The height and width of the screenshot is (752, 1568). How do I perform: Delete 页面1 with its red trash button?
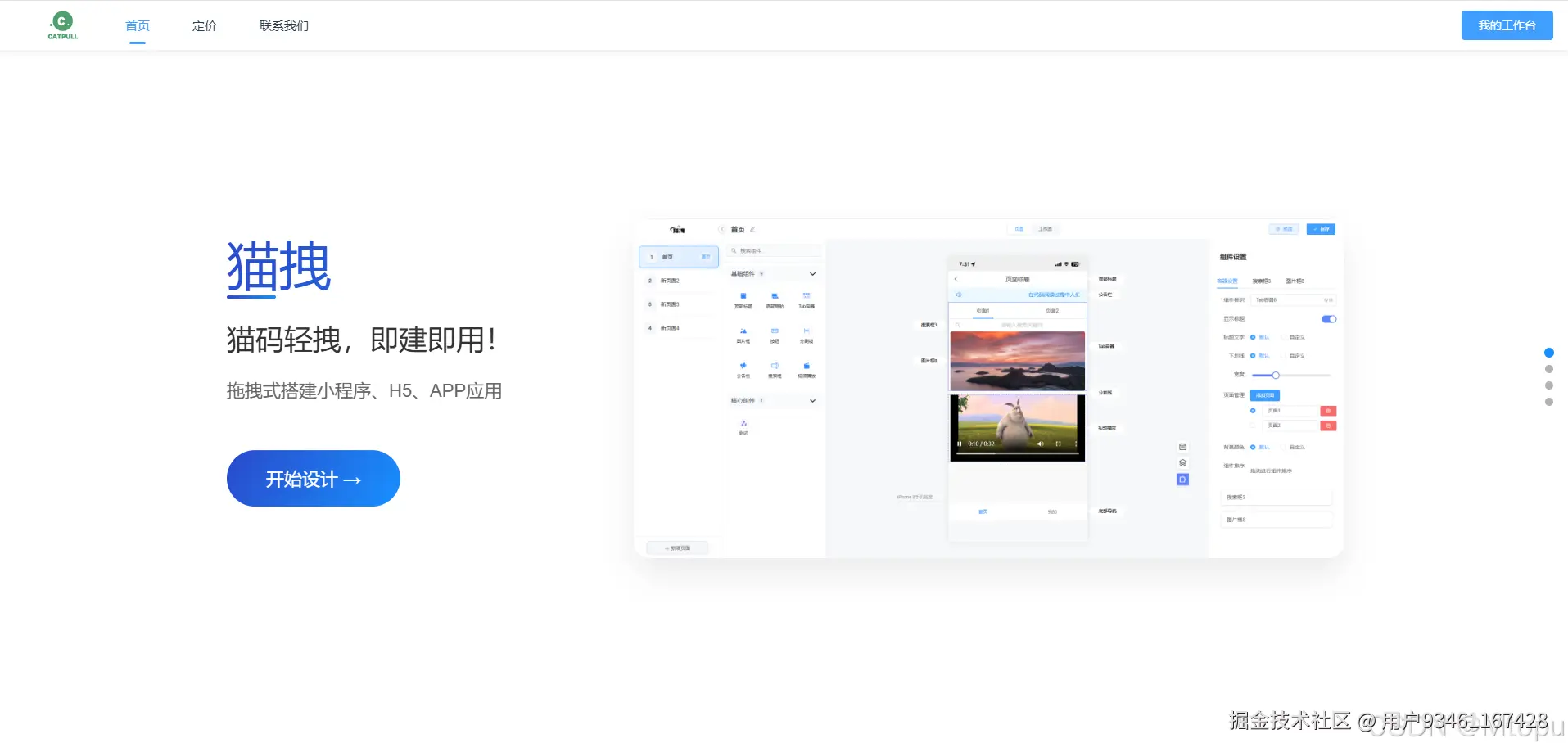[x=1328, y=411]
